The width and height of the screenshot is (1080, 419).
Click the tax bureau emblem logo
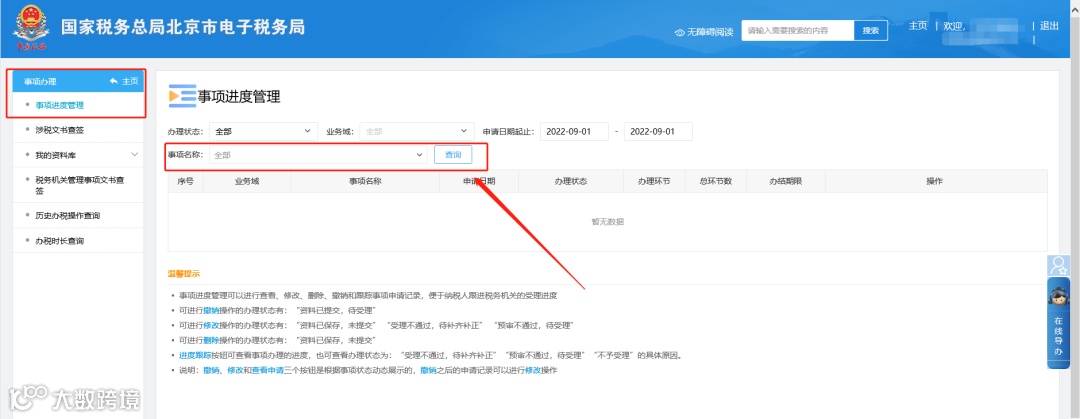pyautogui.click(x=30, y=29)
